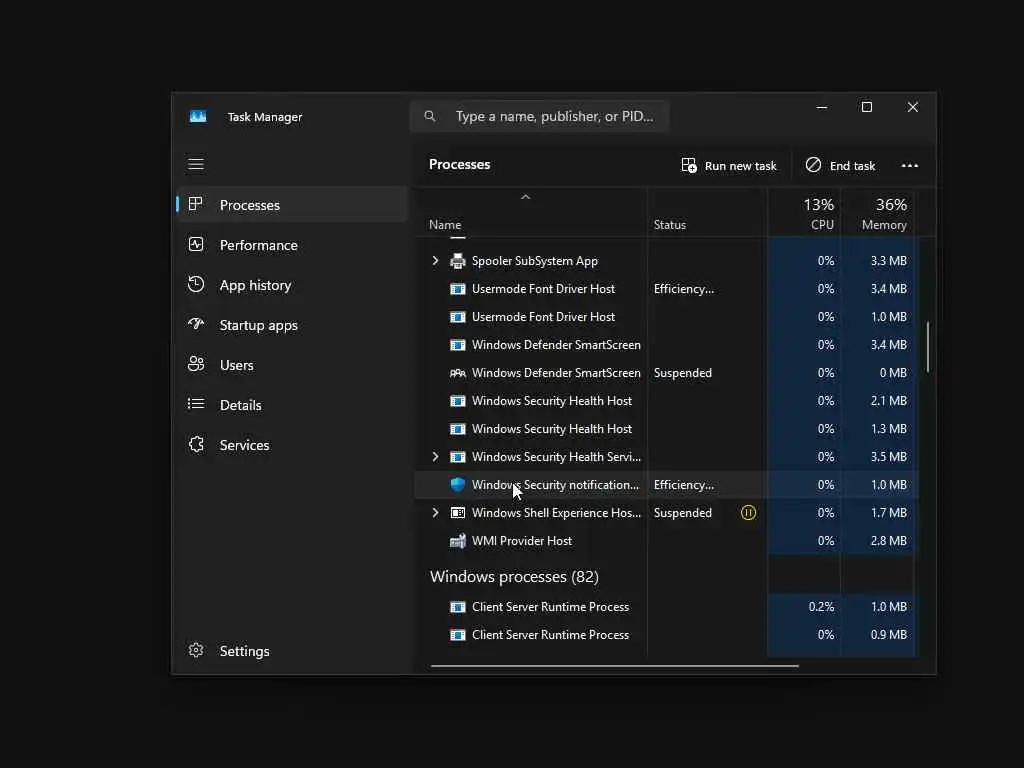Click the Services puzzle icon

tap(196, 444)
